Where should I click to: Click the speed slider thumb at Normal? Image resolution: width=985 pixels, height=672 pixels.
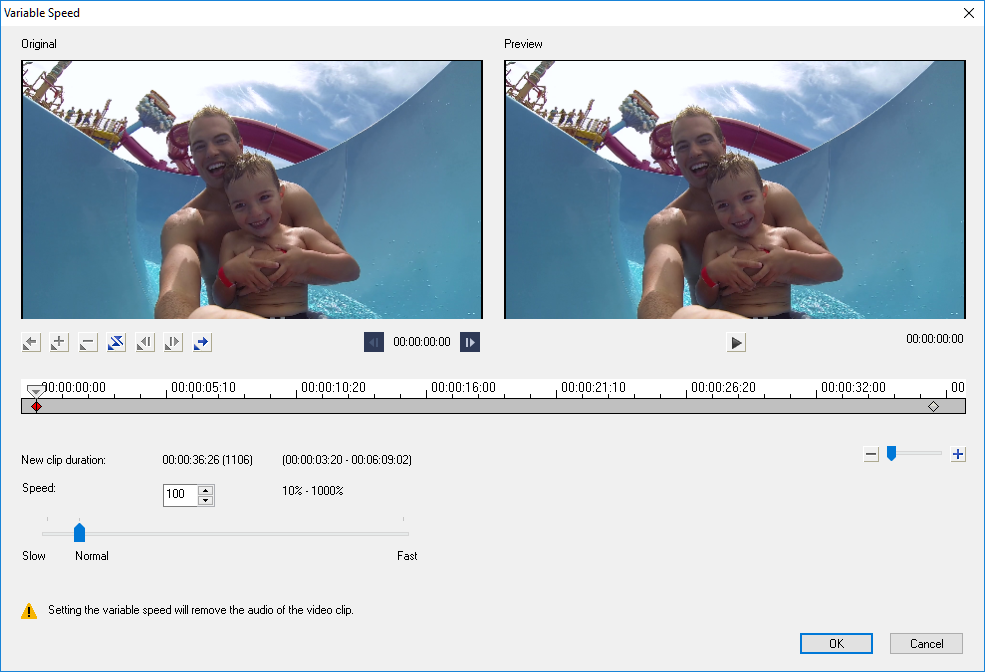79,533
